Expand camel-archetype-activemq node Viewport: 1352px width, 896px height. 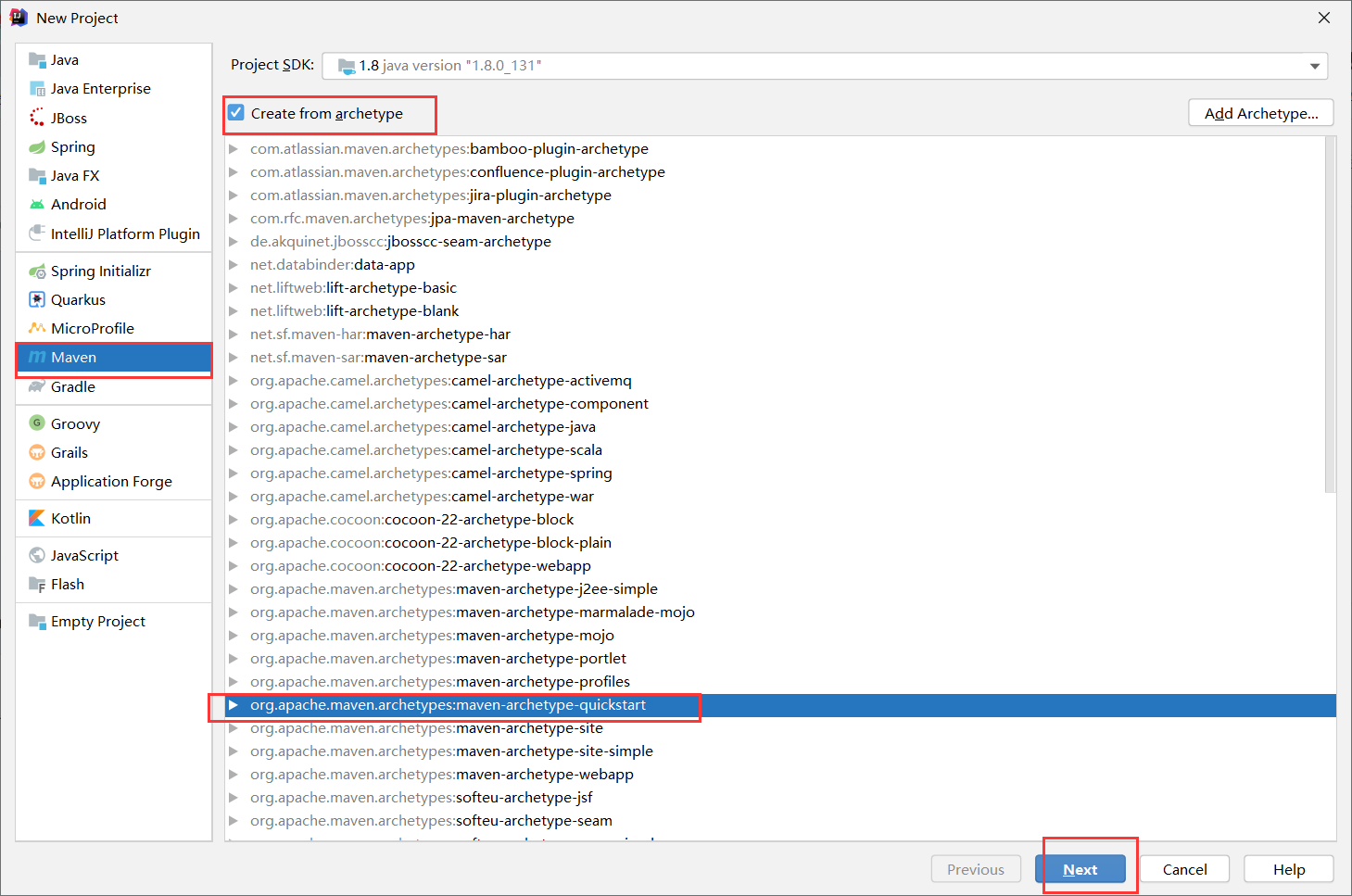click(234, 381)
